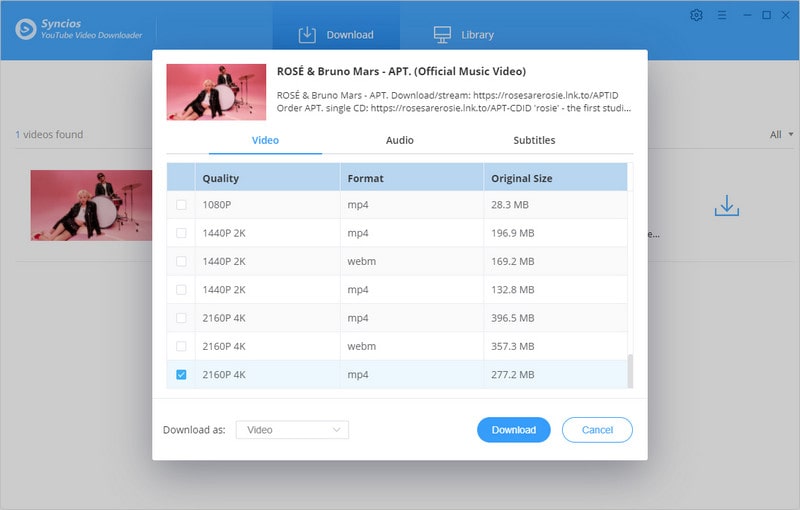Check the 2160P 4K mp4 396.5 MB row
The height and width of the screenshot is (510, 800).
point(181,318)
